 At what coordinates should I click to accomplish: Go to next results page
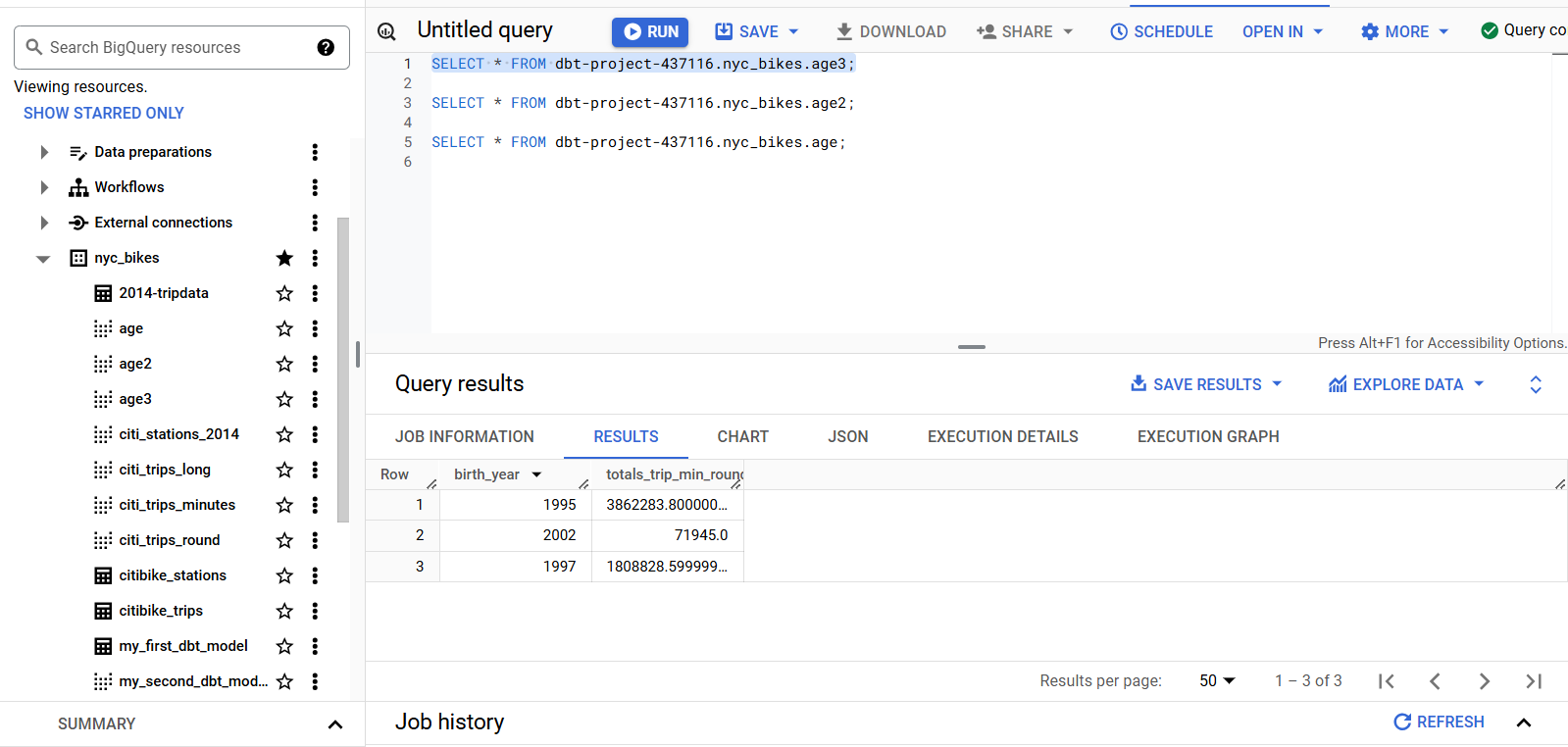[1485, 680]
